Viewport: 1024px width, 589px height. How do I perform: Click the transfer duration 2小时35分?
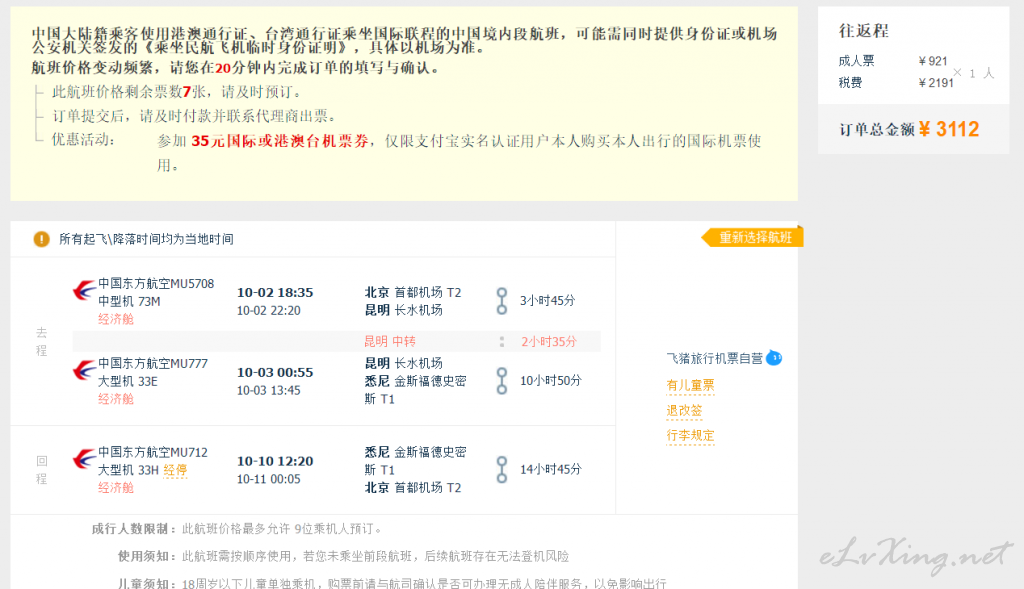(549, 342)
